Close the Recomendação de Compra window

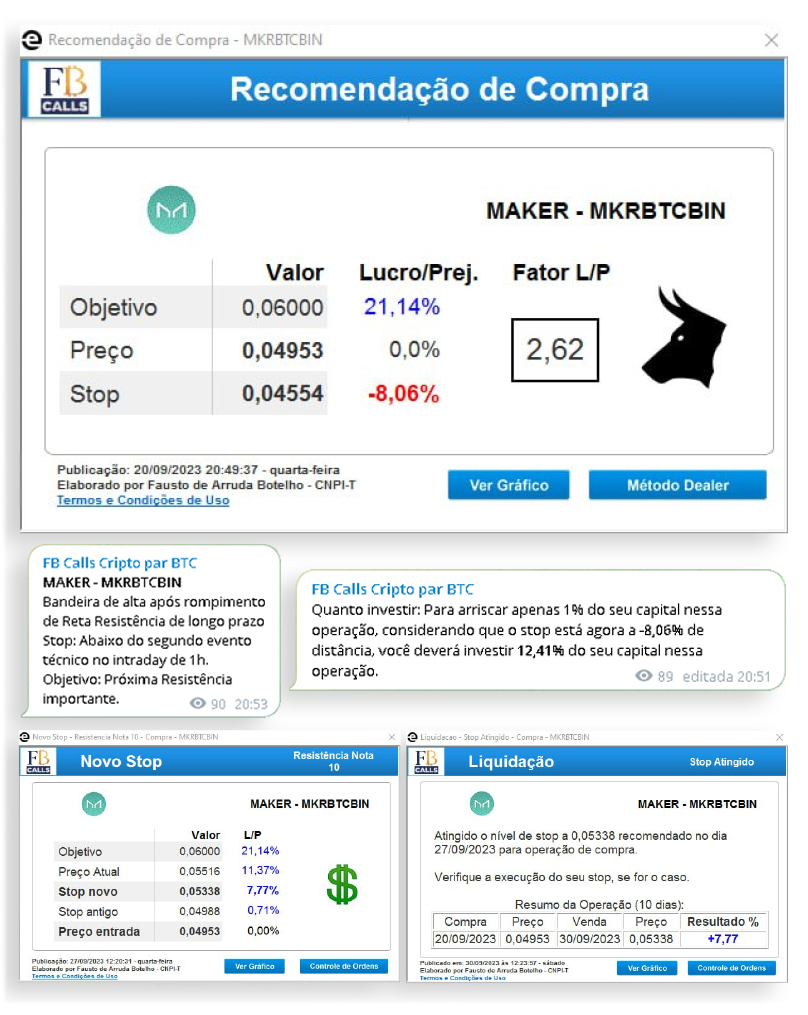pyautogui.click(x=771, y=40)
